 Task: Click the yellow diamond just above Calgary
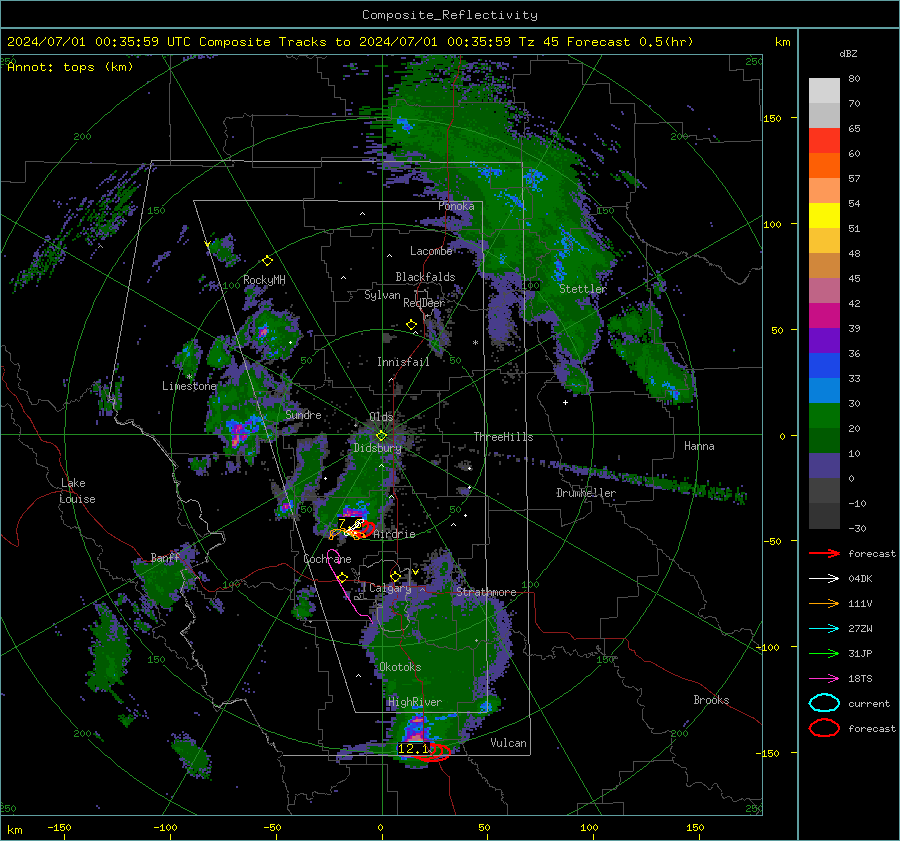pos(395,576)
